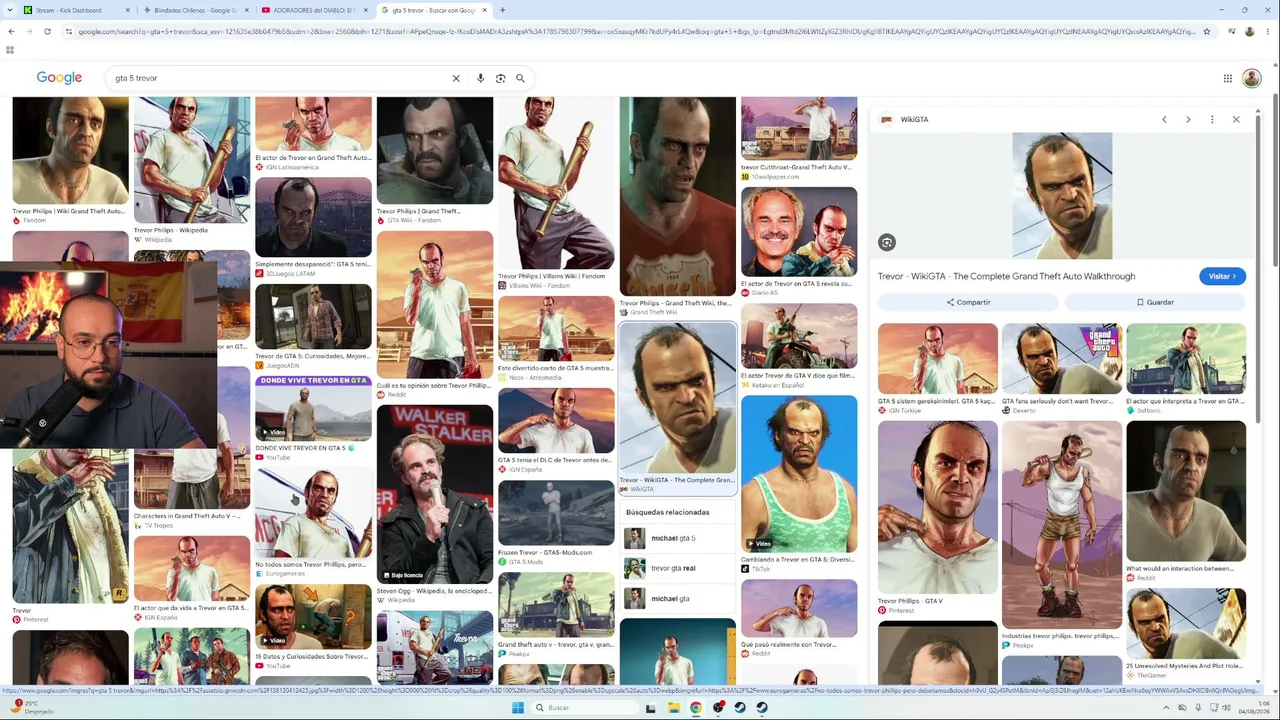Image resolution: width=1280 pixels, height=720 pixels.
Task: Close the gta 5 trevor tab
Action: coord(484,10)
